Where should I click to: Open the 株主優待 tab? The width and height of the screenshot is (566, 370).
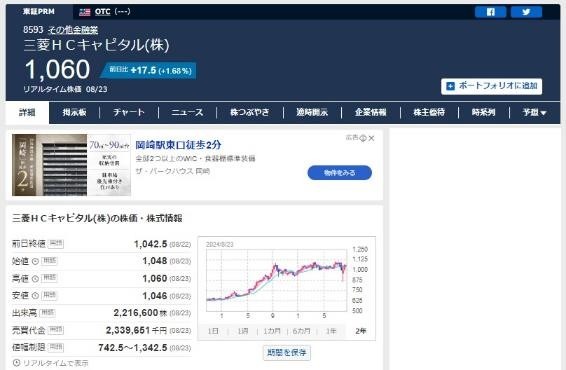(429, 112)
